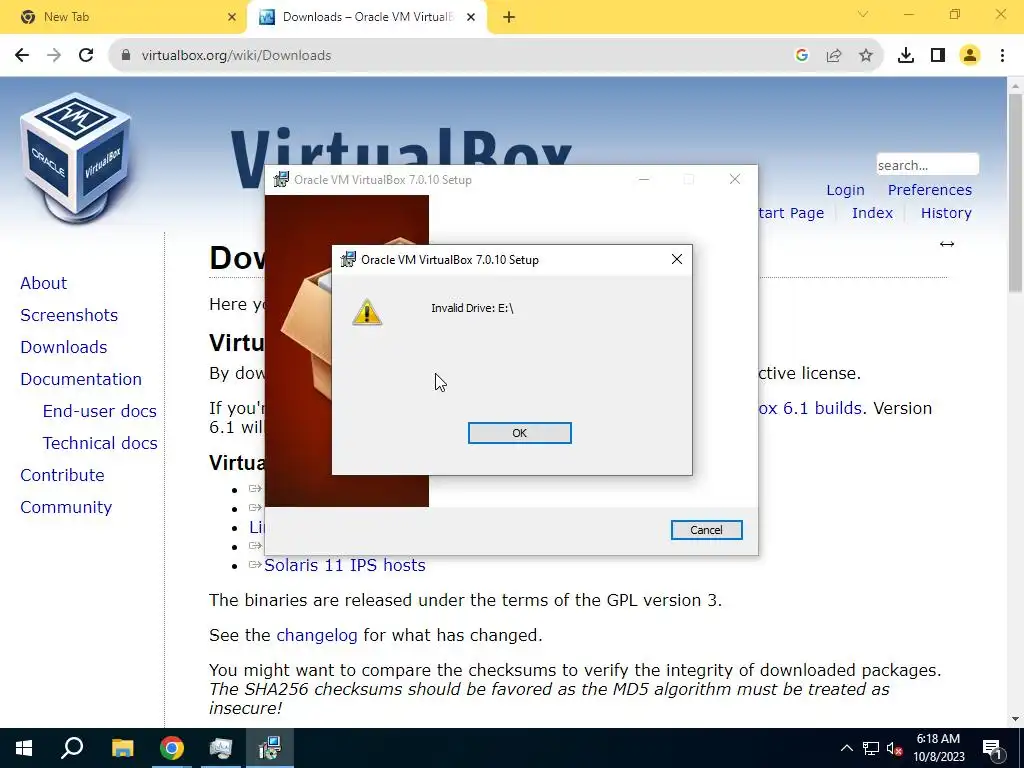Click muted volume icon in tray
The height and width of the screenshot is (768, 1024).
(x=895, y=748)
